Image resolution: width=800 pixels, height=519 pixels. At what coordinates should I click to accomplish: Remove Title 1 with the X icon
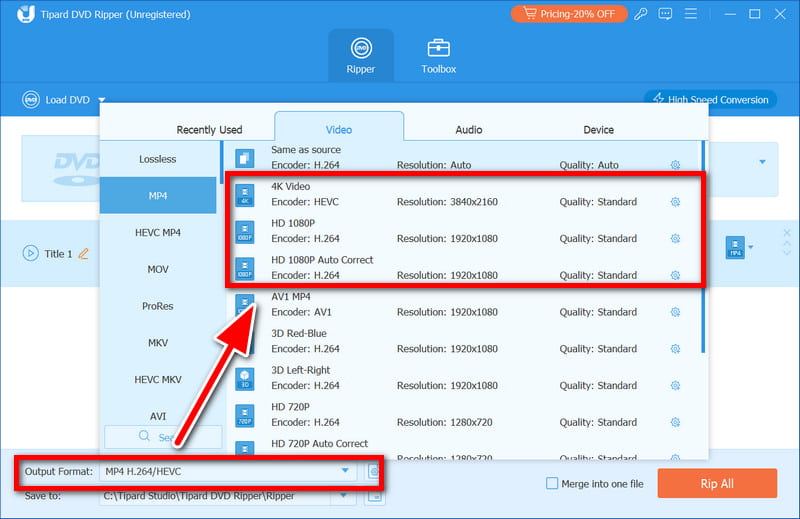click(787, 233)
